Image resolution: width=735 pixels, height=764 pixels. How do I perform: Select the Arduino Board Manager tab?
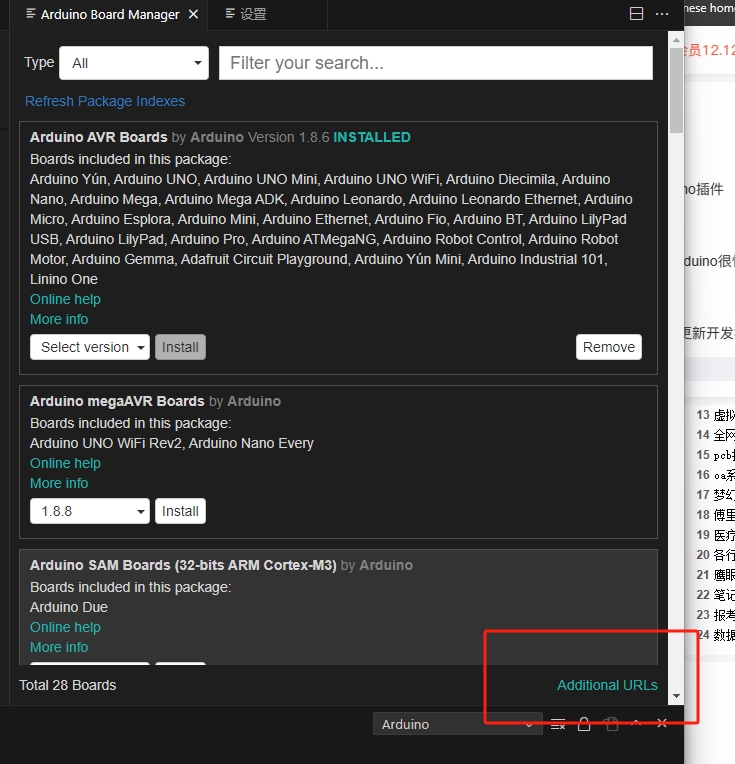(103, 15)
